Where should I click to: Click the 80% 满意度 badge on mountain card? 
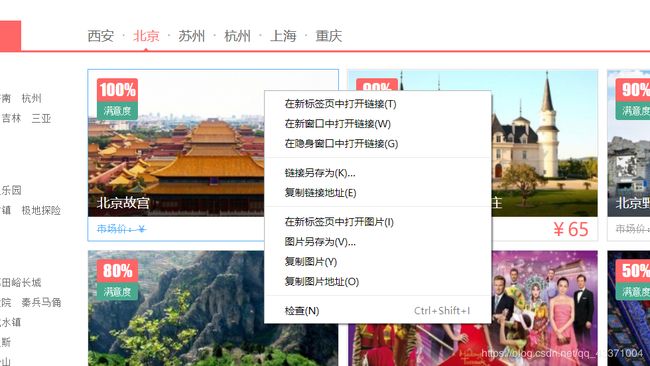click(x=117, y=280)
